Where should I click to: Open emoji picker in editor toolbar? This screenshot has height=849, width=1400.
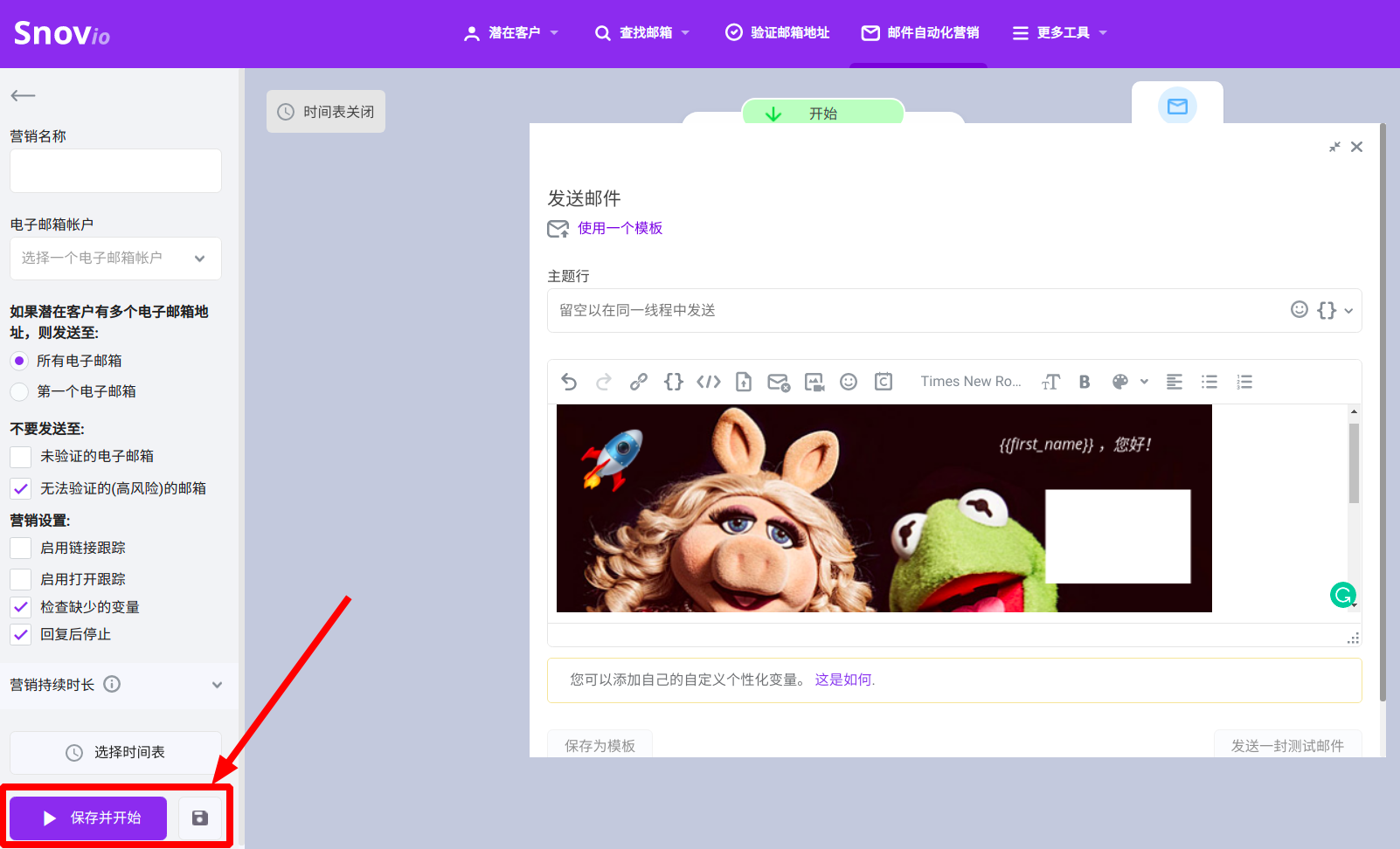coord(849,382)
